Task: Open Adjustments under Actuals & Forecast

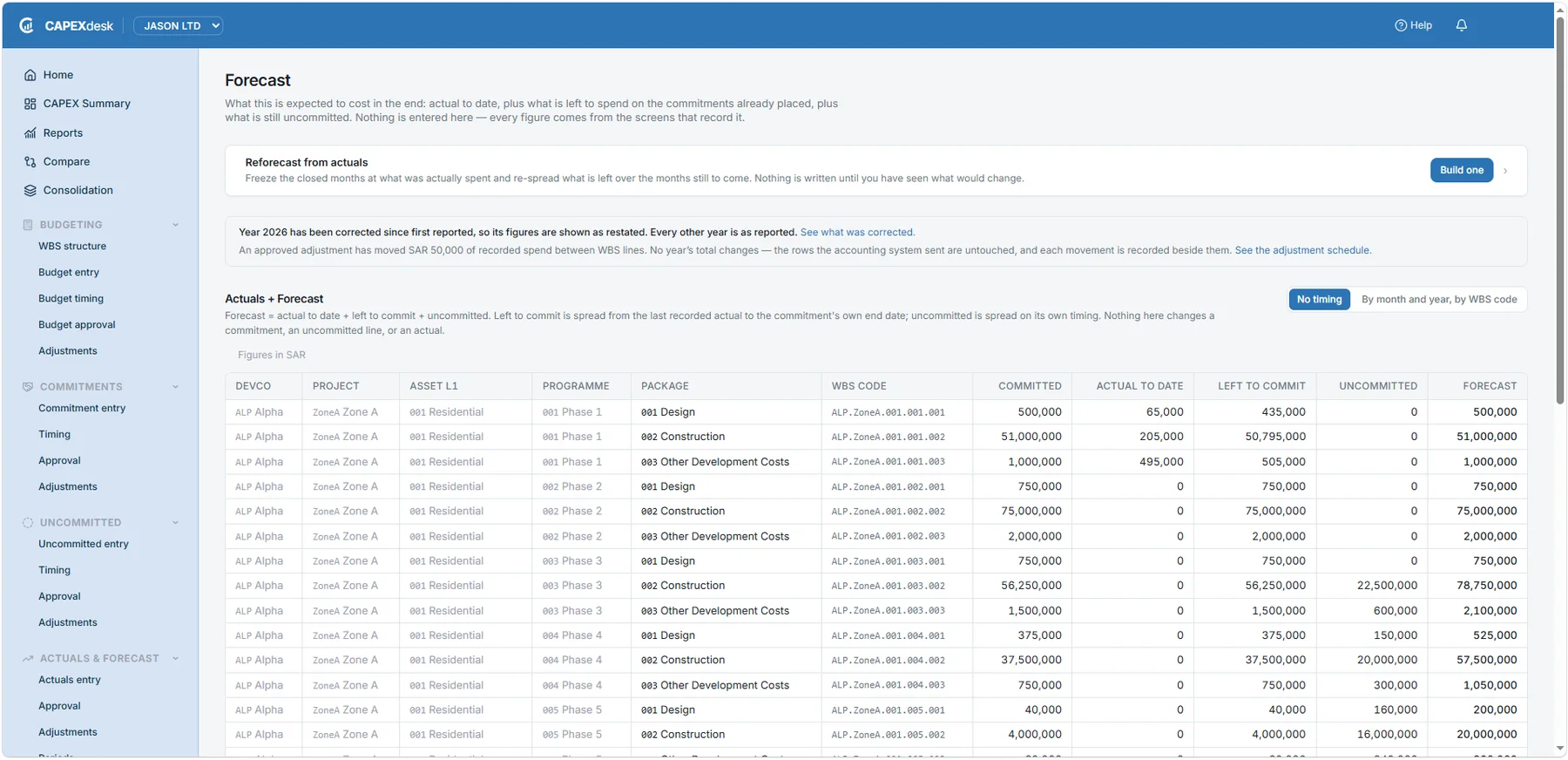Action: point(68,733)
